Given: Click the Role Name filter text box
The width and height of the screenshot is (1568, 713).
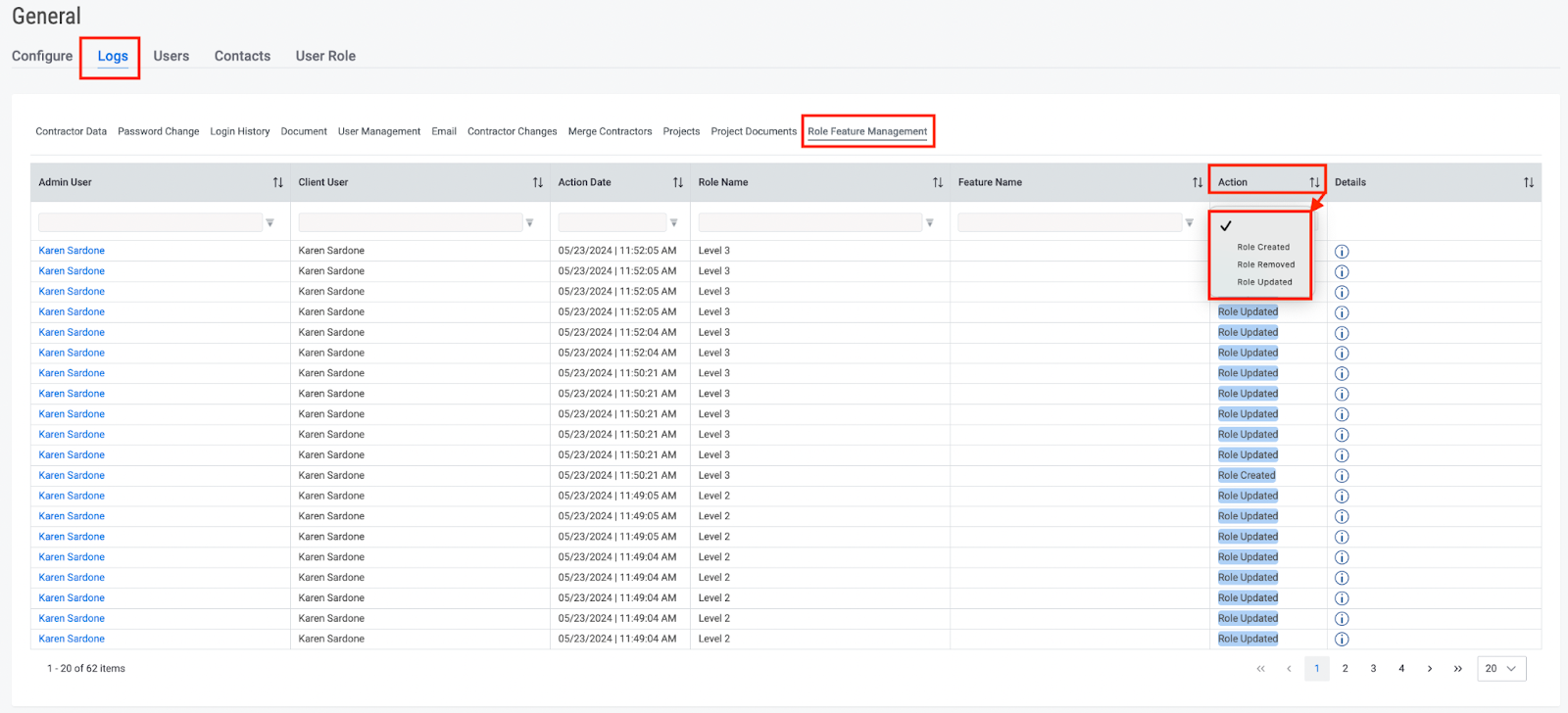Looking at the screenshot, I should point(809,223).
